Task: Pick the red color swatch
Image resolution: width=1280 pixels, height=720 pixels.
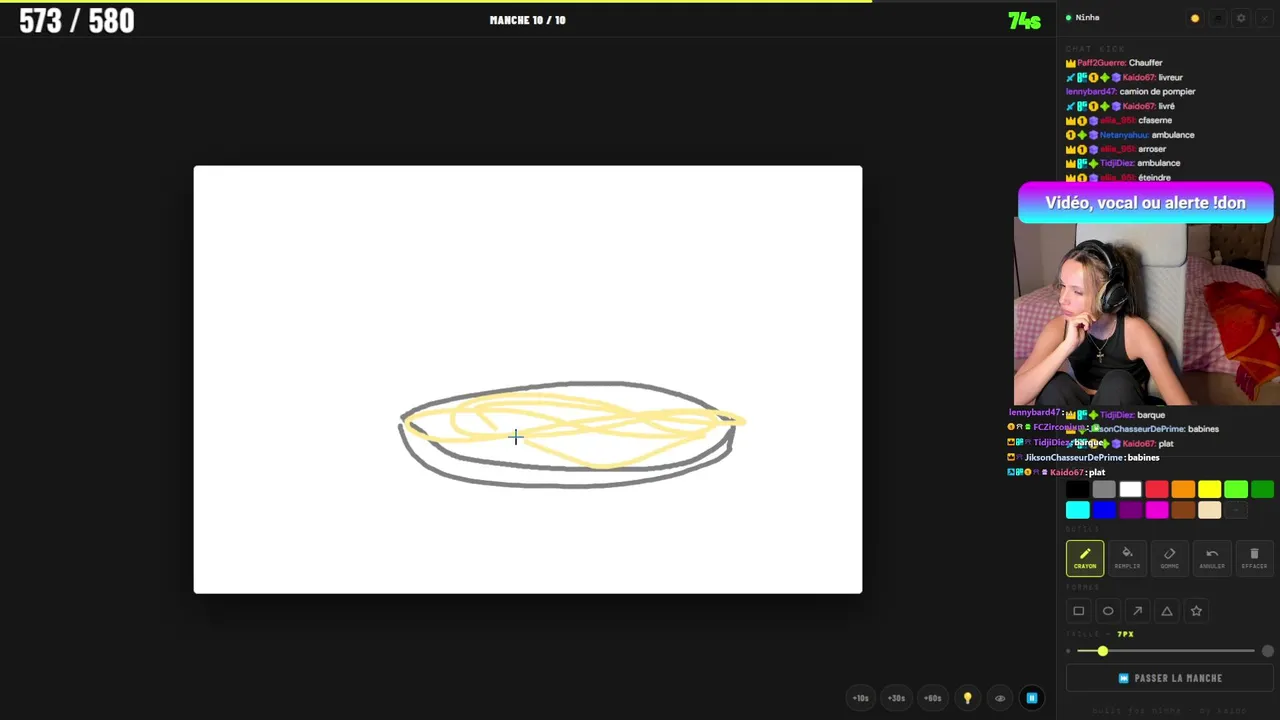Action: (1157, 489)
